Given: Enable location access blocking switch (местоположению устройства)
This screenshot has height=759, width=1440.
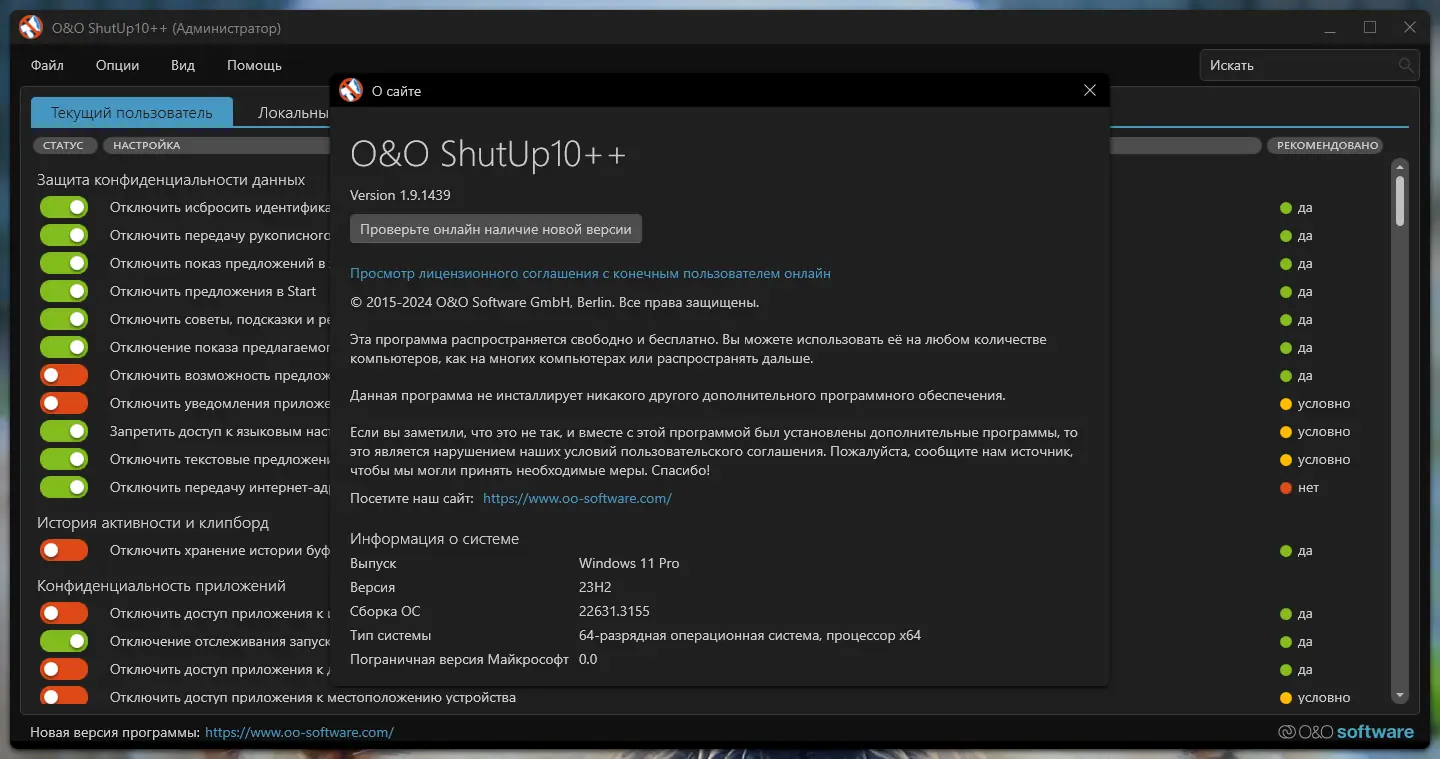Looking at the screenshot, I should point(64,697).
